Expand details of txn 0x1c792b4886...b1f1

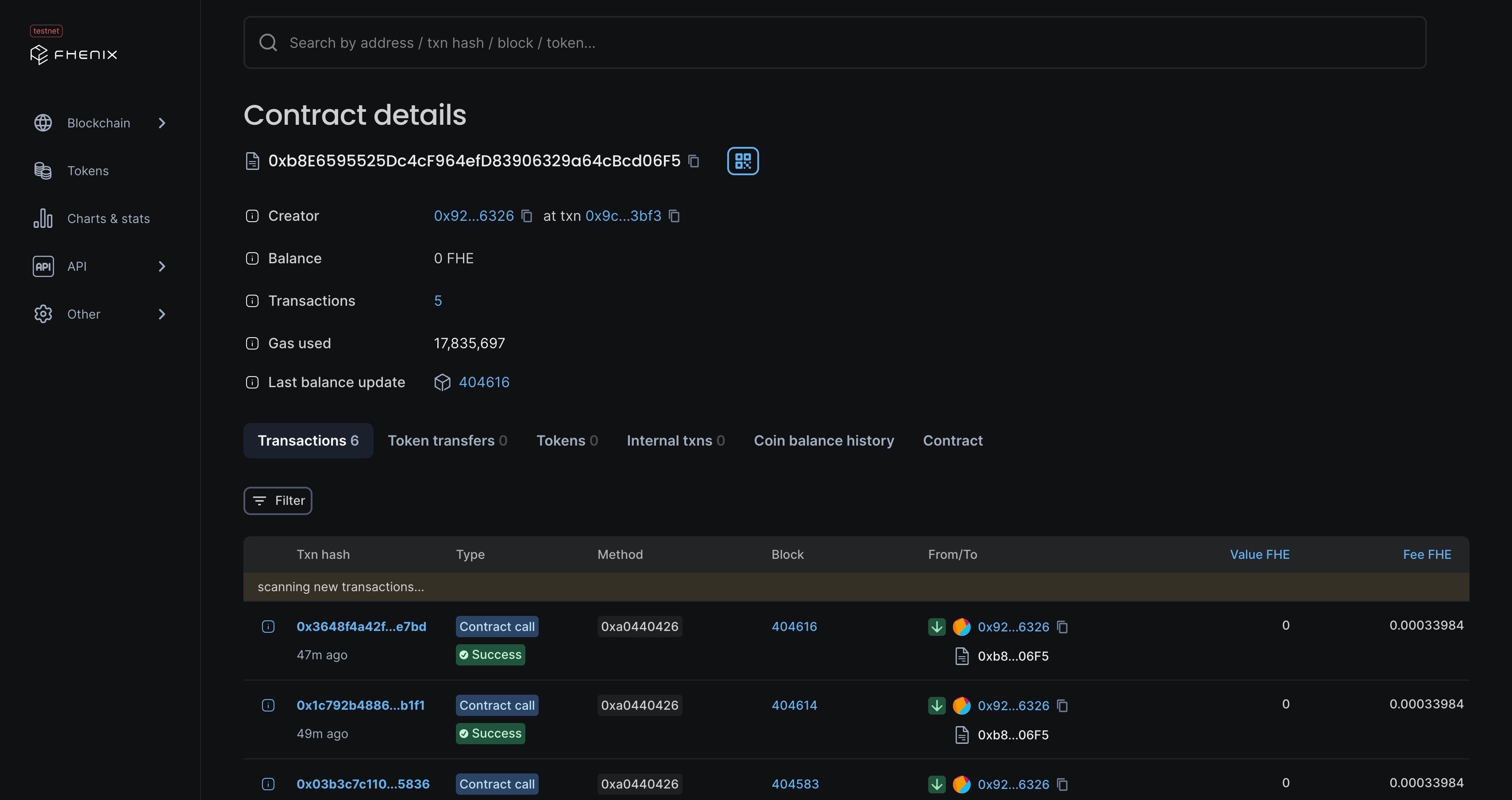tap(268, 705)
